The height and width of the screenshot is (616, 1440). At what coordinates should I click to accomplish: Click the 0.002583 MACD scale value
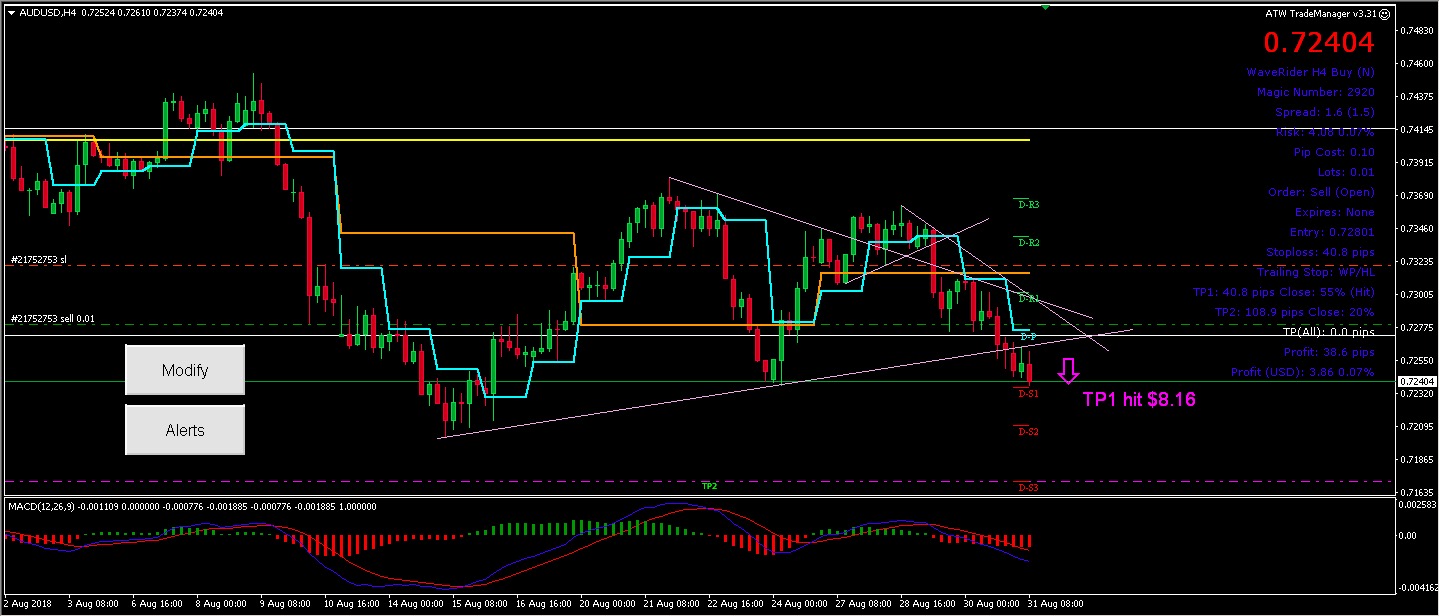(x=1418, y=506)
